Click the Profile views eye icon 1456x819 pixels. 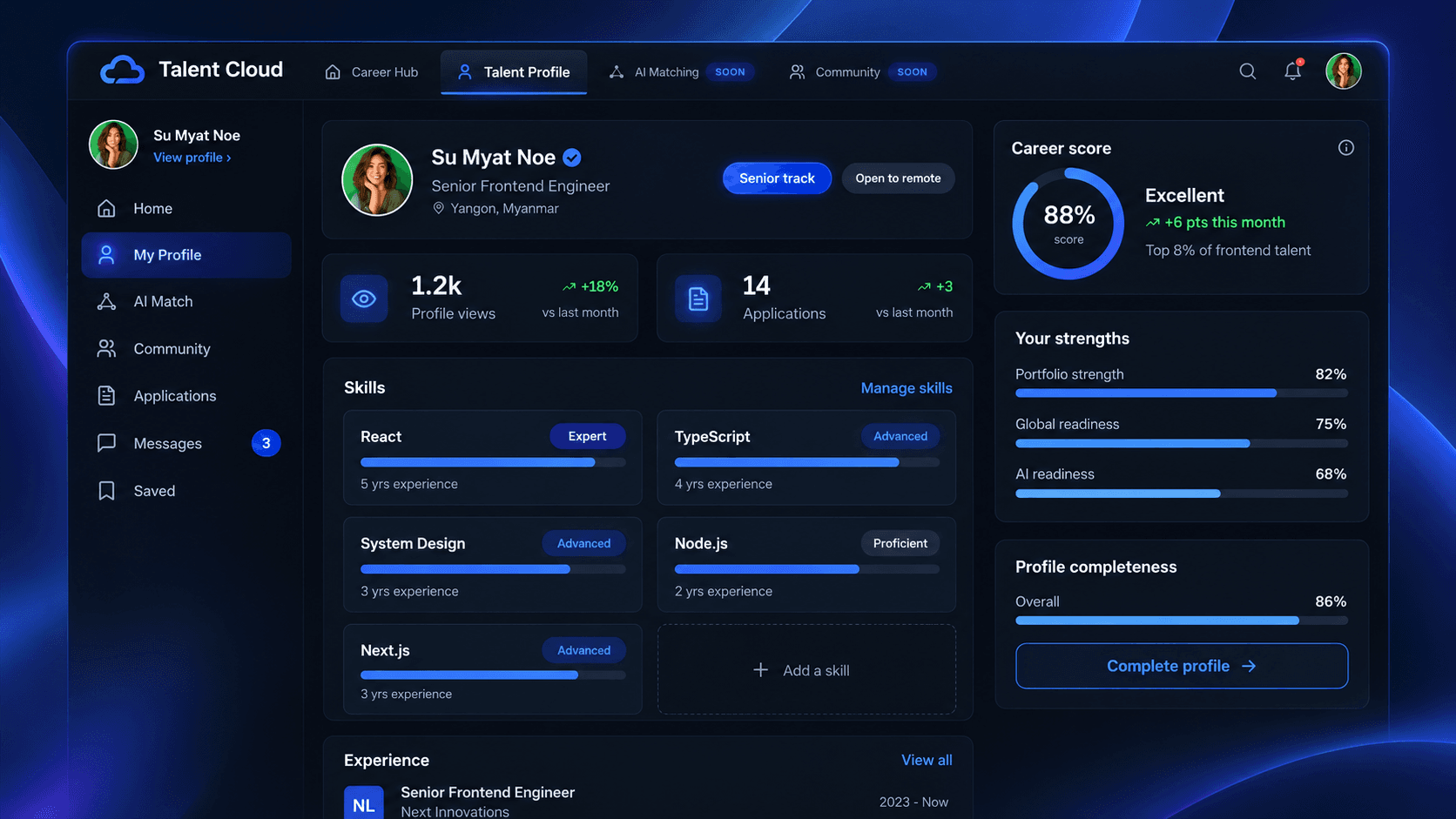tap(364, 299)
